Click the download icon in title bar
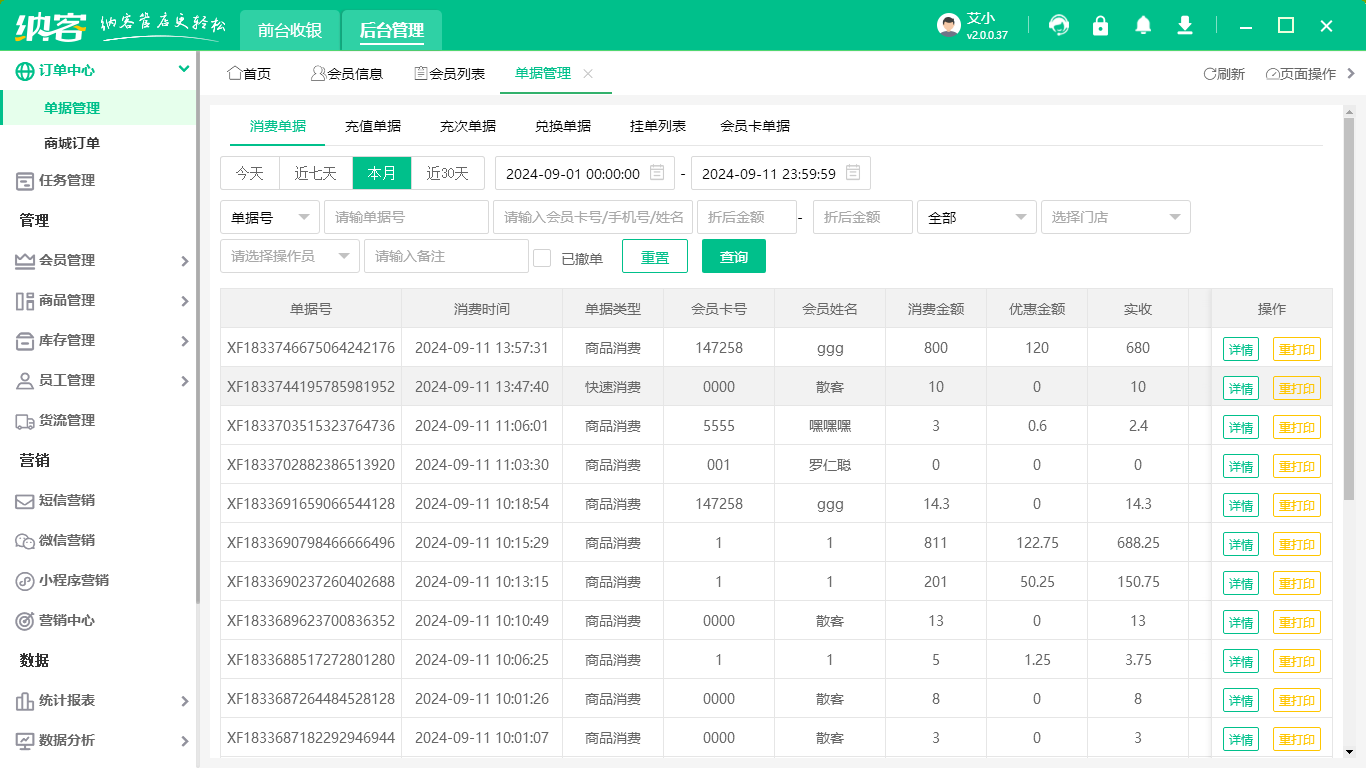1366x768 pixels. pyautogui.click(x=1185, y=26)
